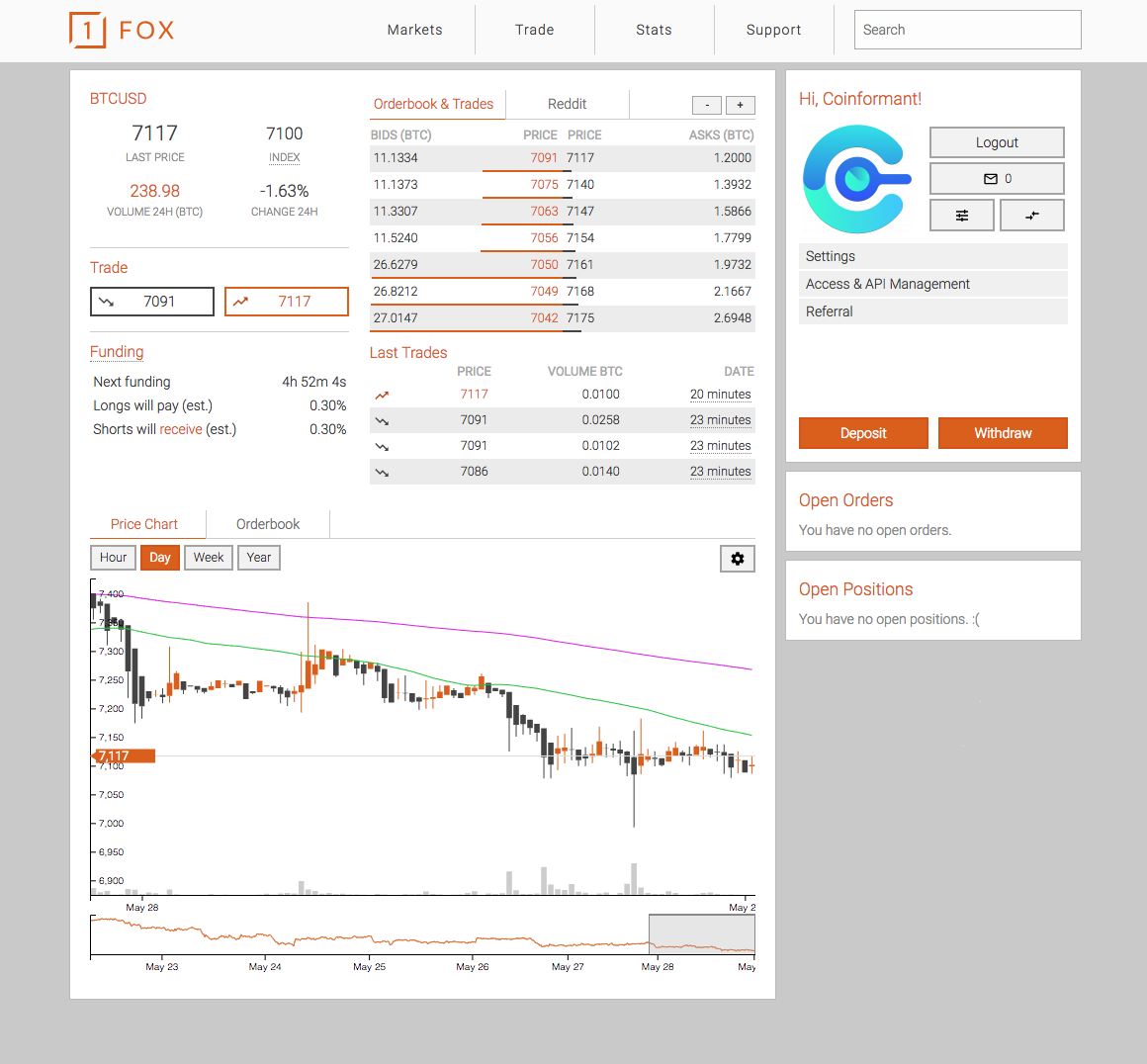The image size is (1147, 1064).
Task: Open the Referral link
Action: (x=932, y=311)
